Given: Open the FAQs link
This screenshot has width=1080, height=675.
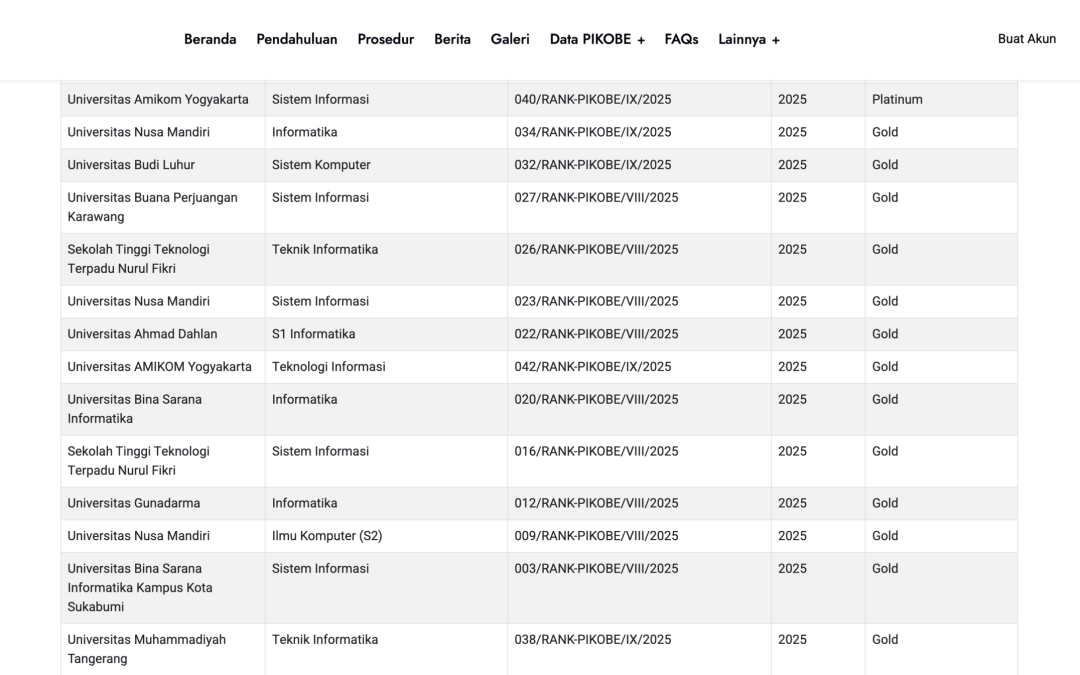Looking at the screenshot, I should [x=681, y=39].
